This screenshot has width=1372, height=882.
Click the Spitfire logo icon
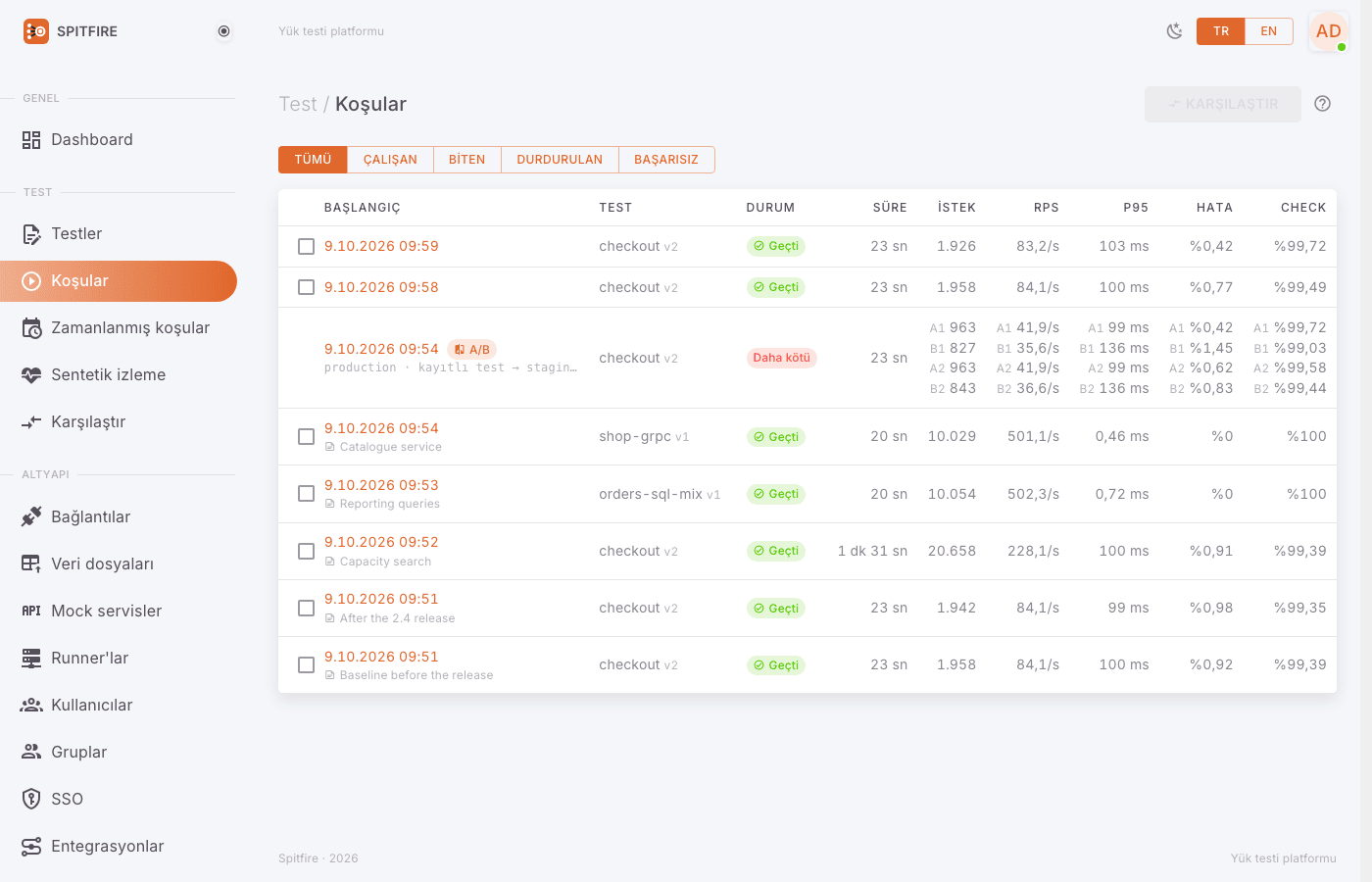36,31
